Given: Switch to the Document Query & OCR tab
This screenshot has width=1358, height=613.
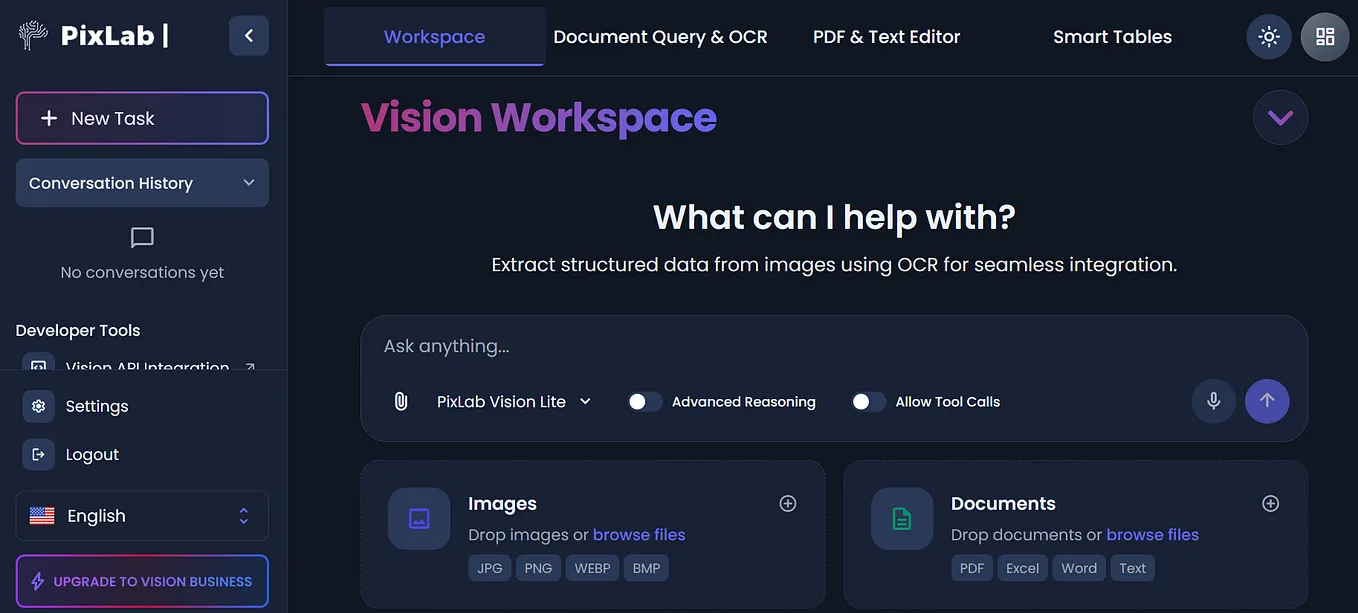Looking at the screenshot, I should (x=660, y=36).
